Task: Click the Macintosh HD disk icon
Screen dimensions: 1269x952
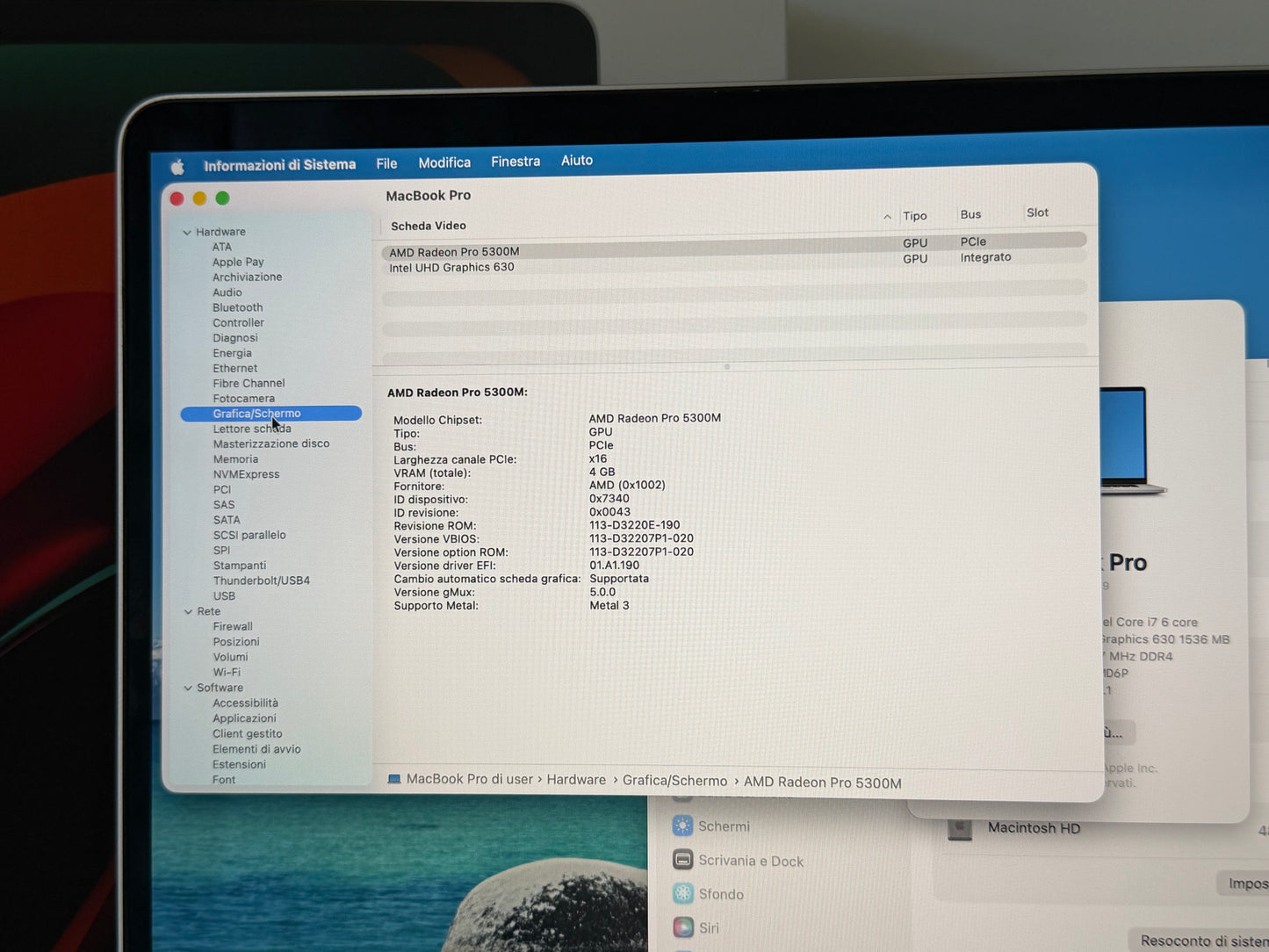Action: coord(960,829)
